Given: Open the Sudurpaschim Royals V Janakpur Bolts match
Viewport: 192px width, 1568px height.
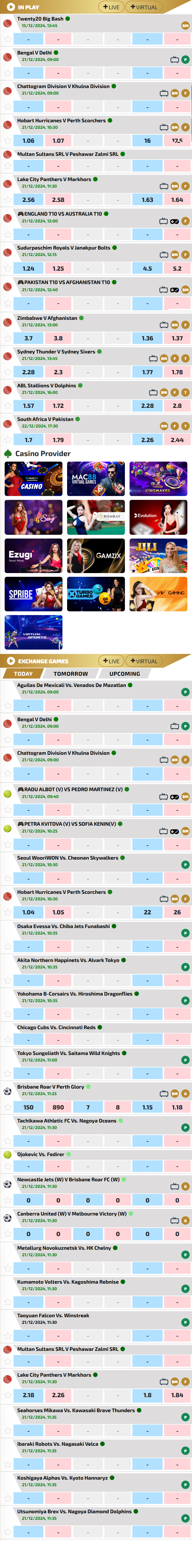Looking at the screenshot, I should (x=64, y=248).
